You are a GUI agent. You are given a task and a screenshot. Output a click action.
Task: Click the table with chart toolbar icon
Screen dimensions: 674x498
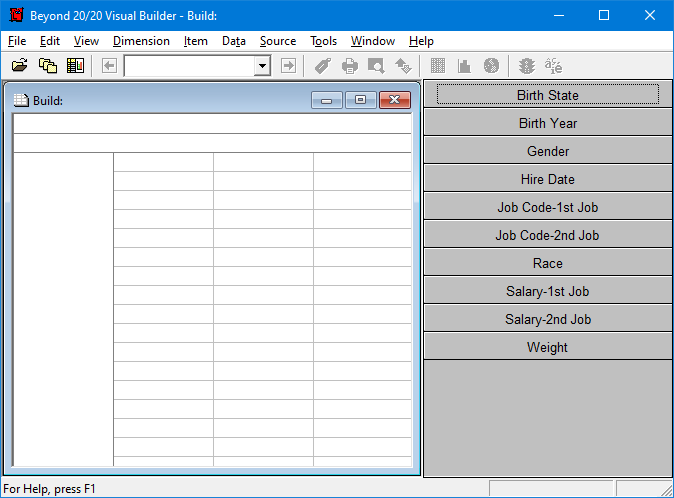click(x=75, y=66)
